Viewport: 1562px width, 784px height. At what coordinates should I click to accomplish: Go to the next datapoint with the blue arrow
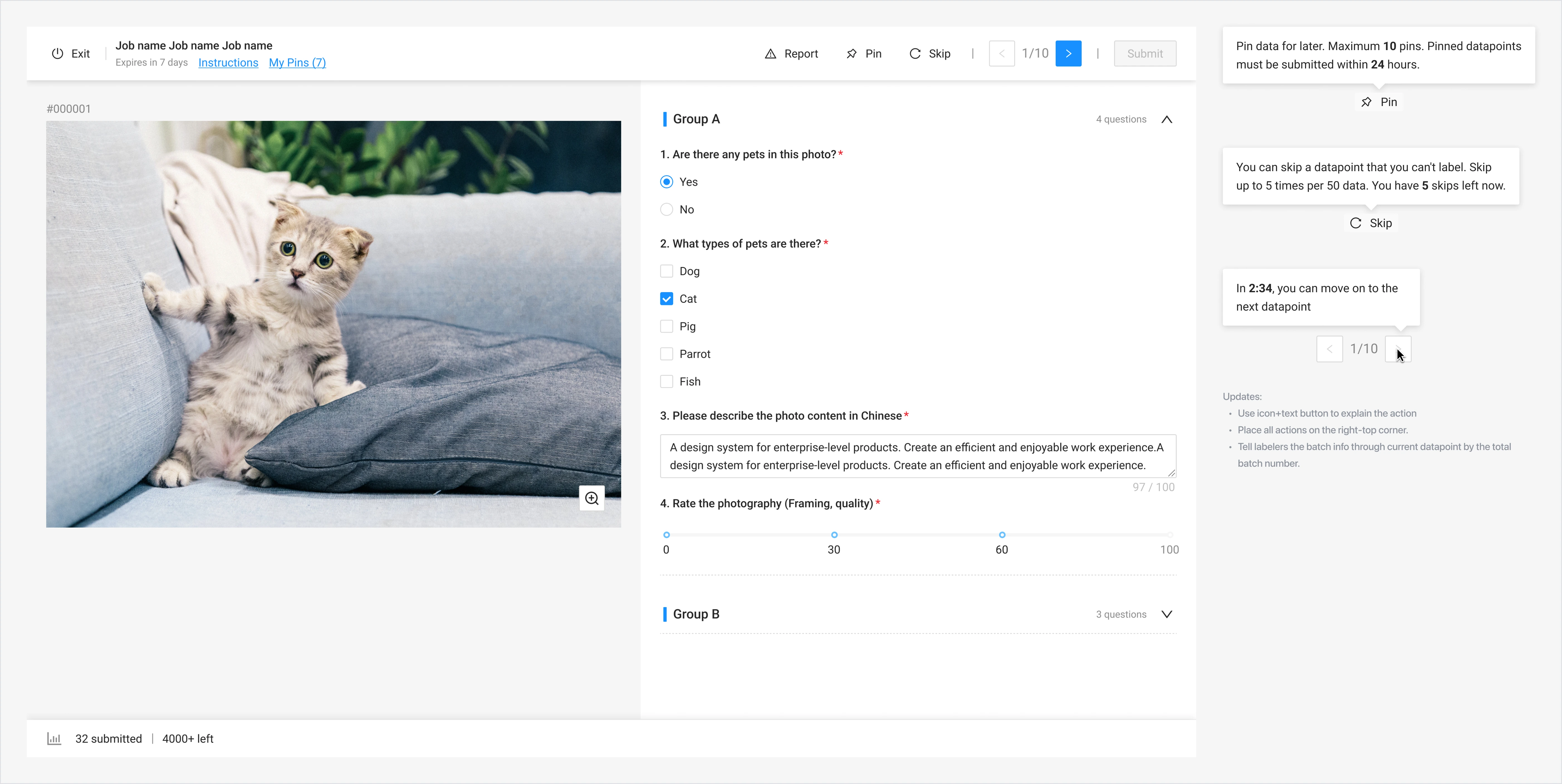click(1068, 53)
